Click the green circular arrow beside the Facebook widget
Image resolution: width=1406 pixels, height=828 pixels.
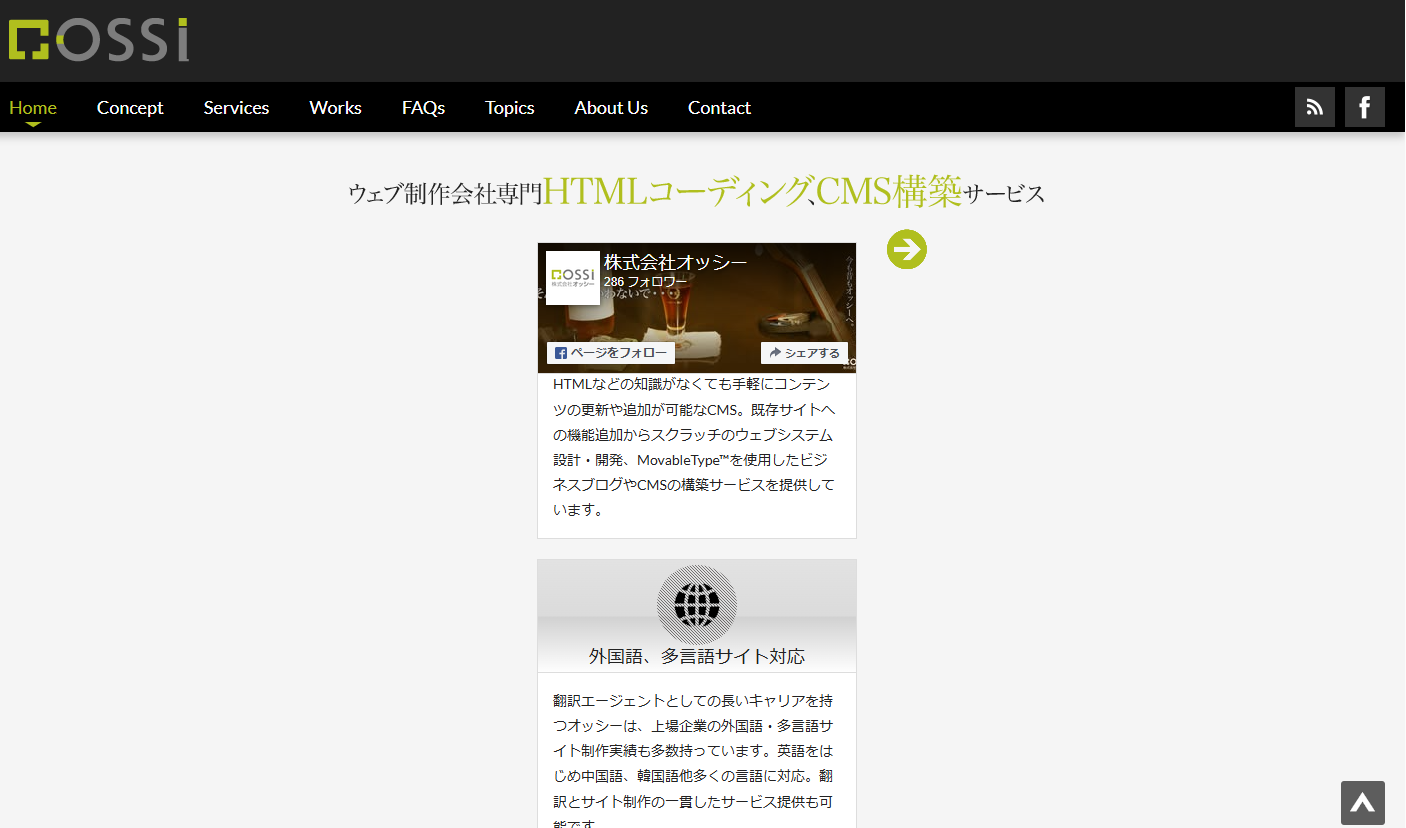pyautogui.click(x=906, y=250)
